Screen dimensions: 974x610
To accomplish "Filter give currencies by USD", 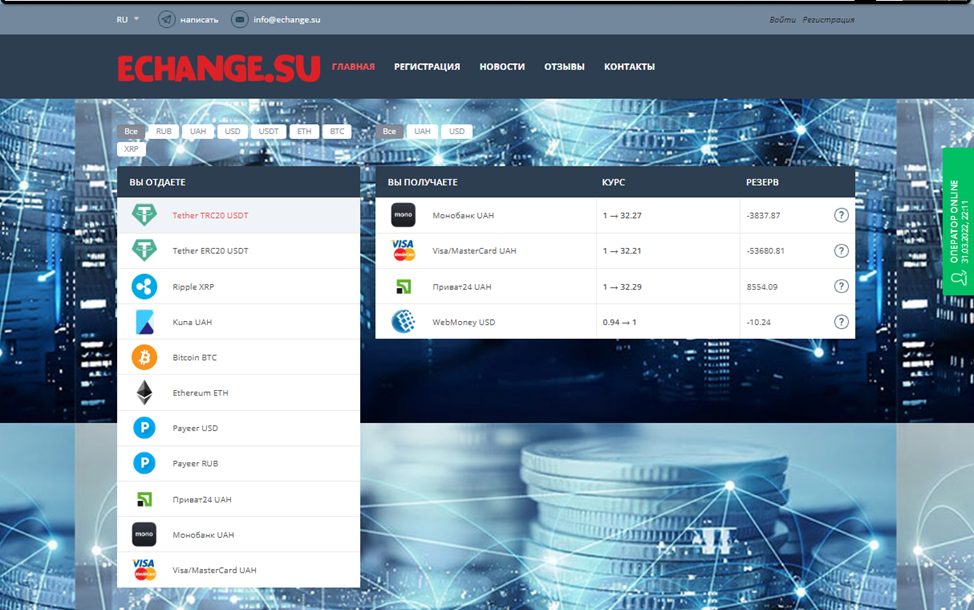I will 232,131.
